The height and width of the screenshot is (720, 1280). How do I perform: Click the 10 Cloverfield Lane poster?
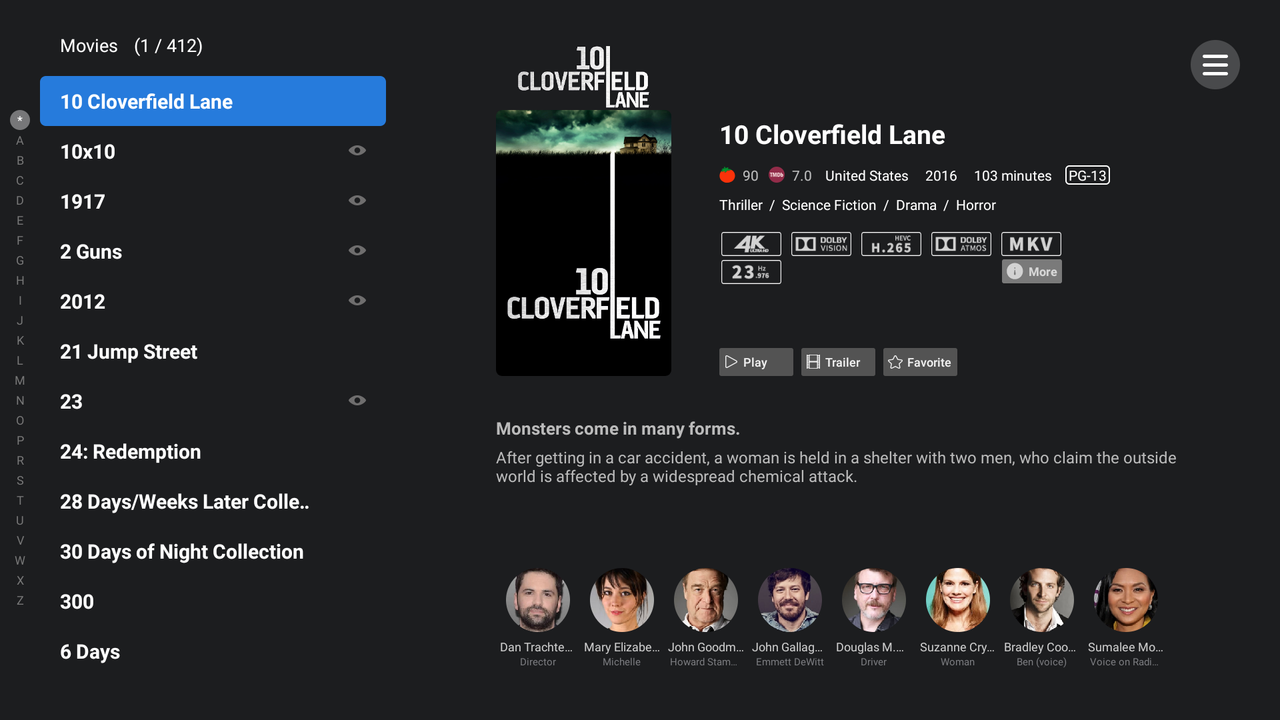pyautogui.click(x=584, y=243)
